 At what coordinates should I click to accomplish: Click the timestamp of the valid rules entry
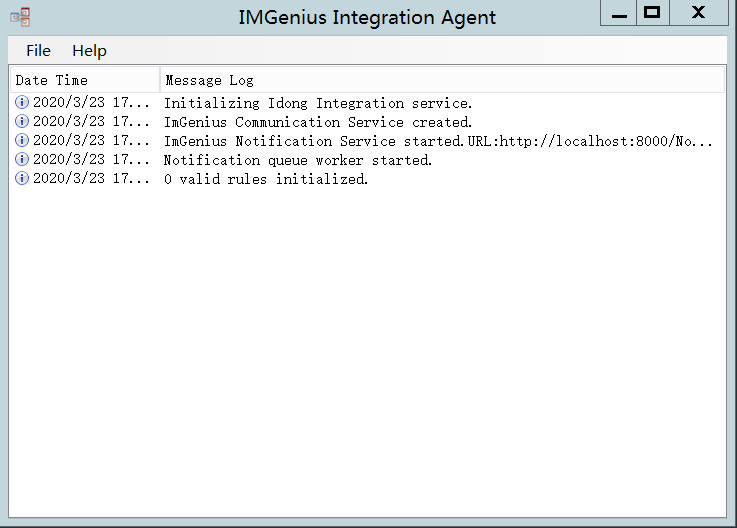(91, 179)
